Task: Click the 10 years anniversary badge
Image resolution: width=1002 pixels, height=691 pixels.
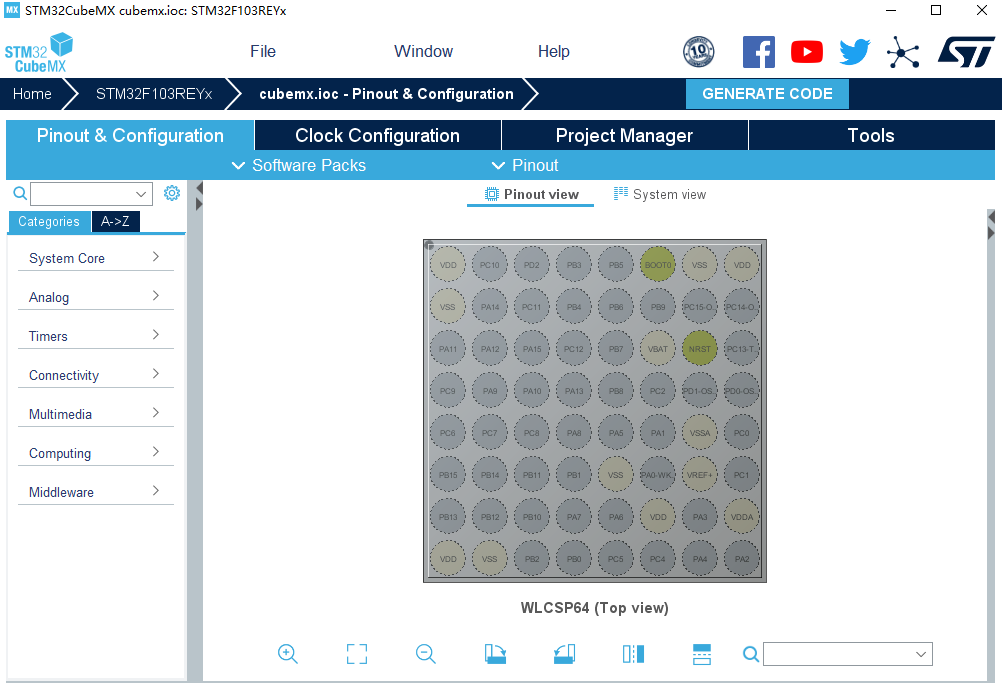Action: tap(698, 52)
